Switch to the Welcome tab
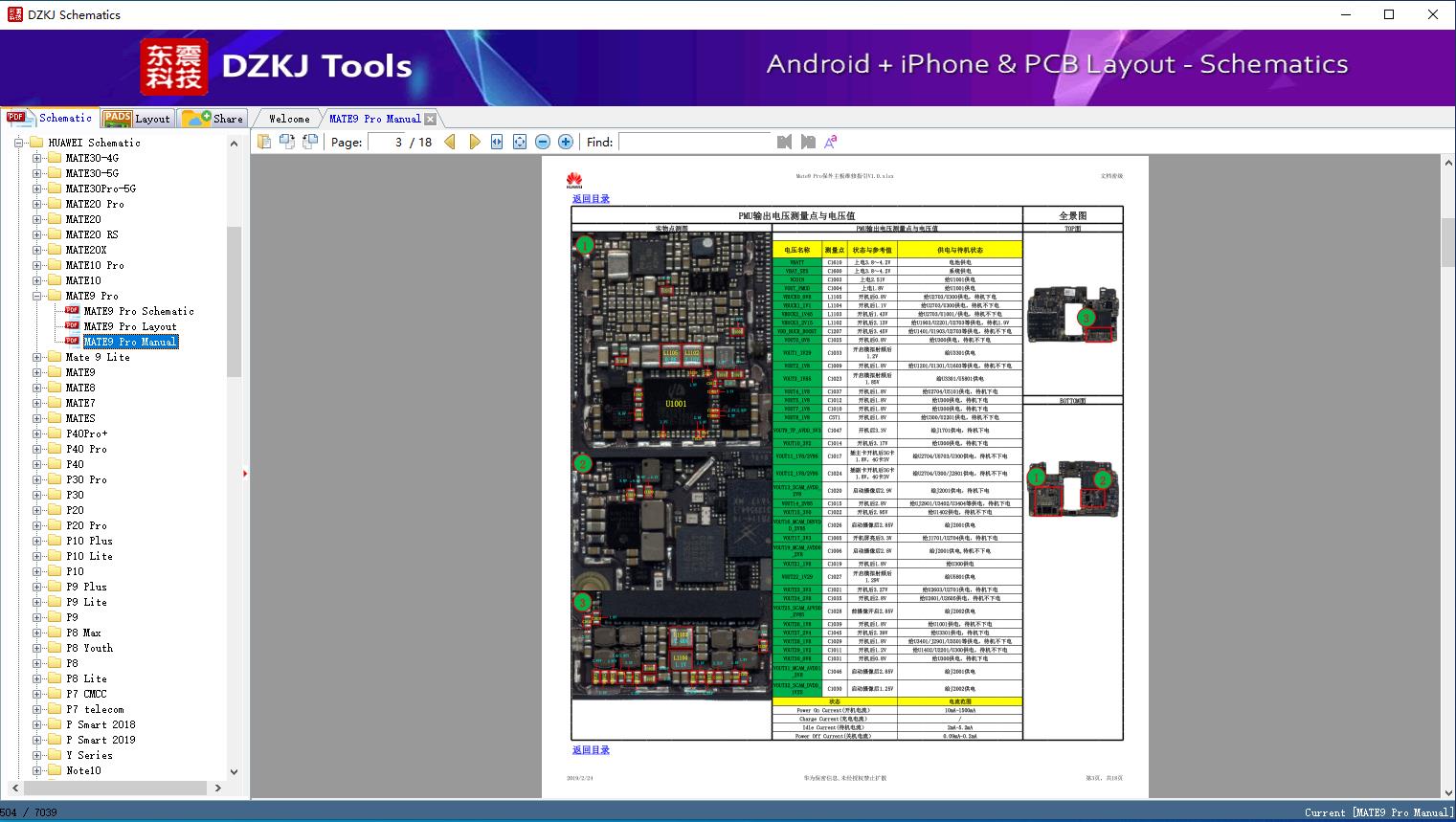 pyautogui.click(x=288, y=119)
